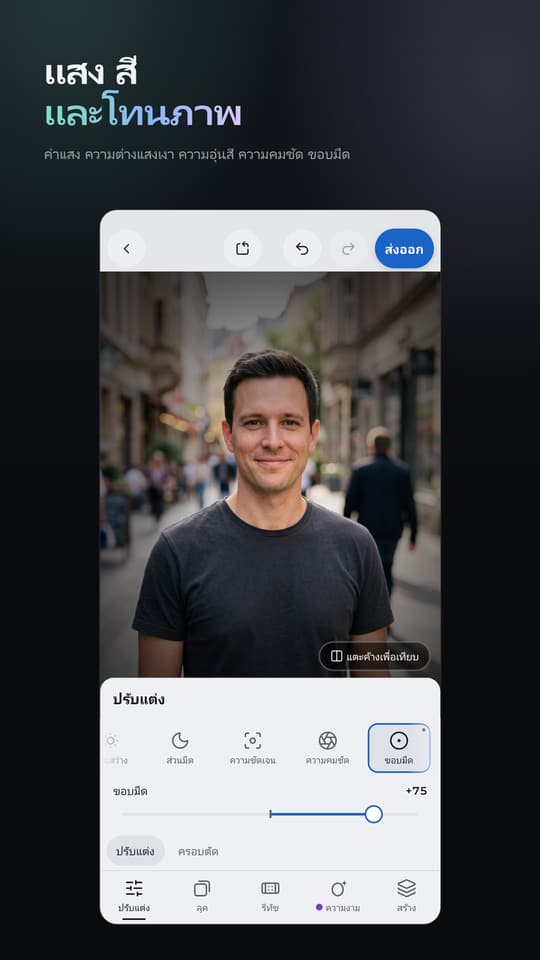Adjust the ขอบมืด slider handle

373,814
